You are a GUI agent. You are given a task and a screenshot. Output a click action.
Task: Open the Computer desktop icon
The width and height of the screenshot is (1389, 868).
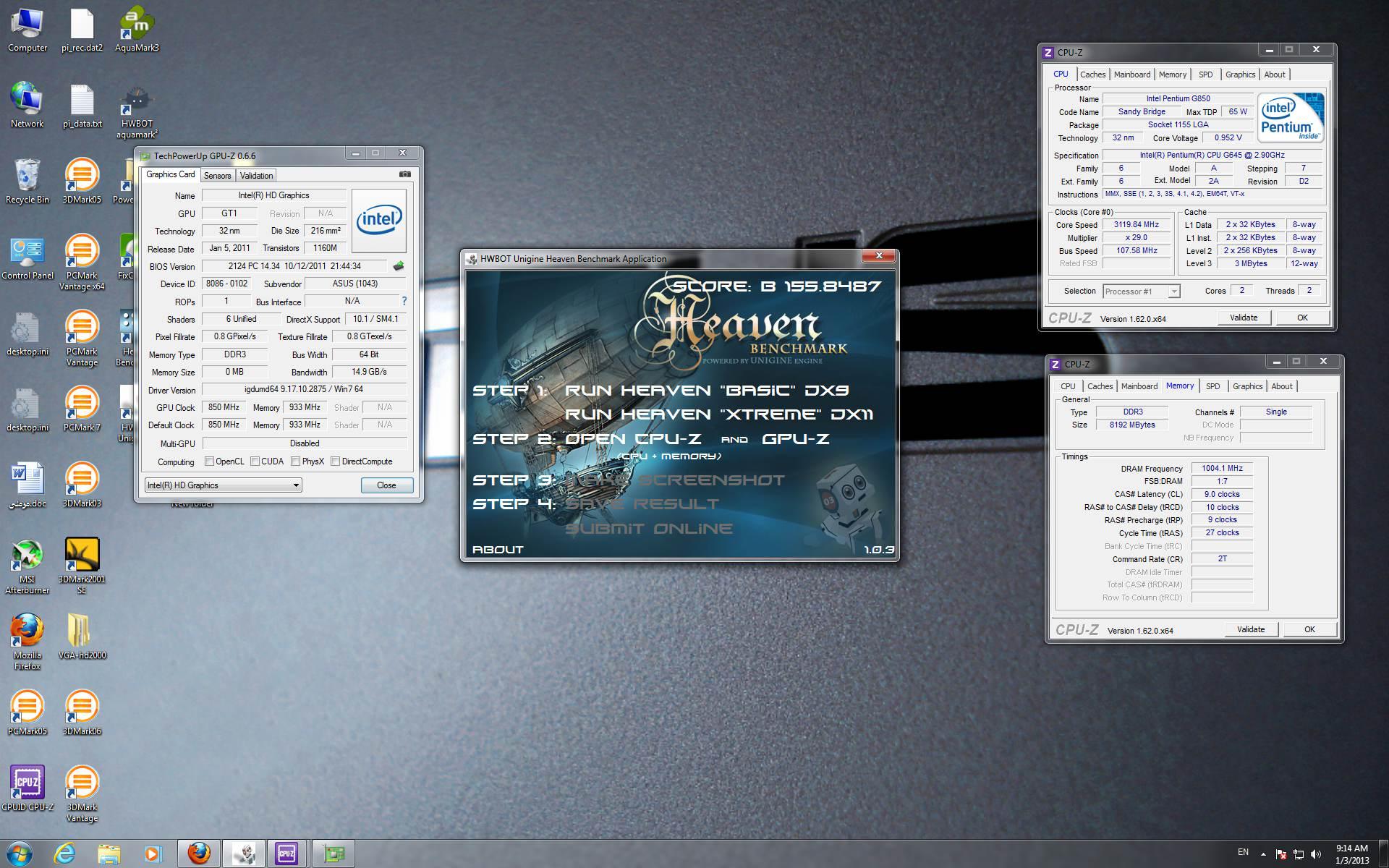pos(27,30)
